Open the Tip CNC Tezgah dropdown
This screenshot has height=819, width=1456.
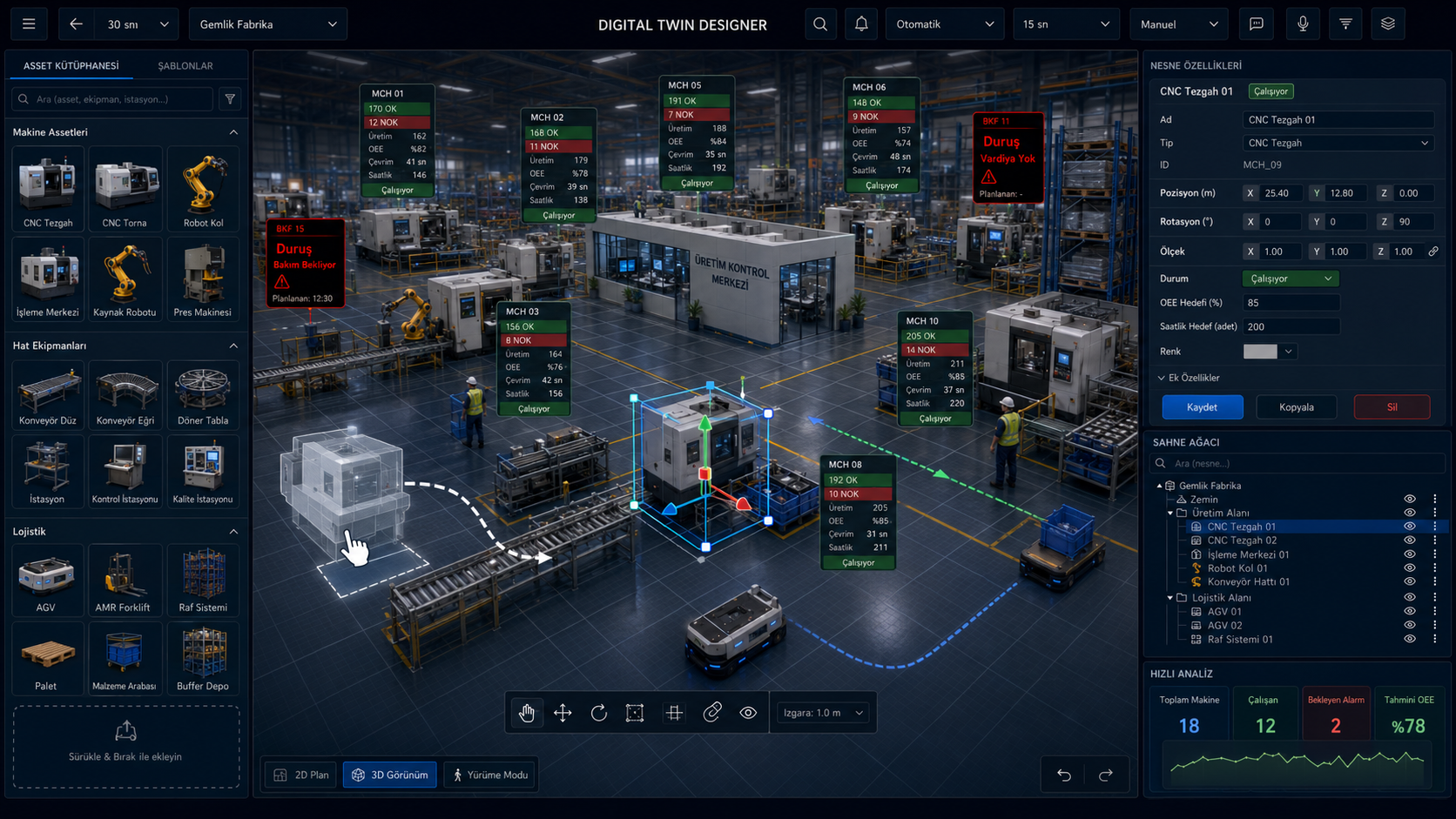click(1338, 143)
